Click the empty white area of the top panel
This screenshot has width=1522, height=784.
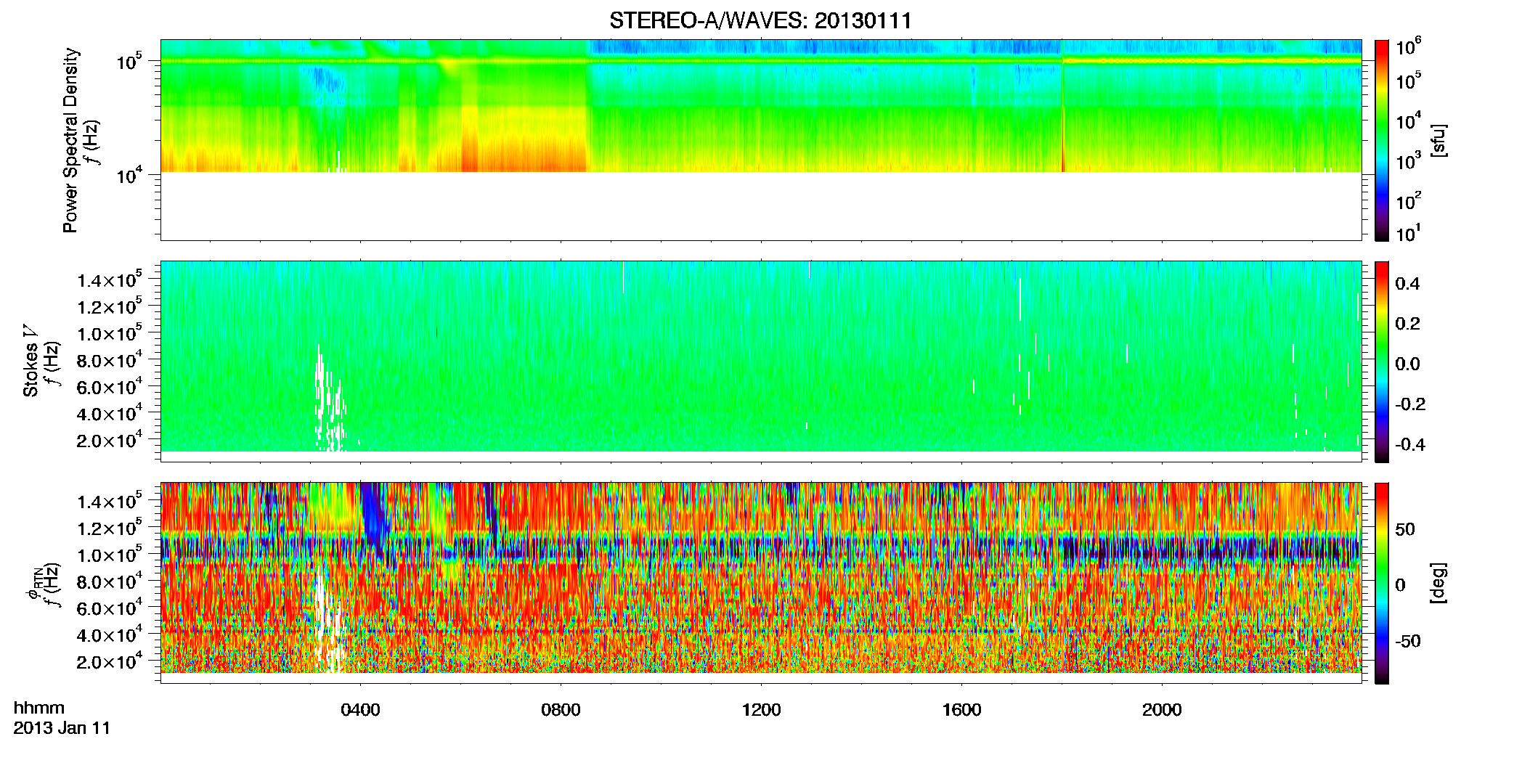tap(760, 206)
